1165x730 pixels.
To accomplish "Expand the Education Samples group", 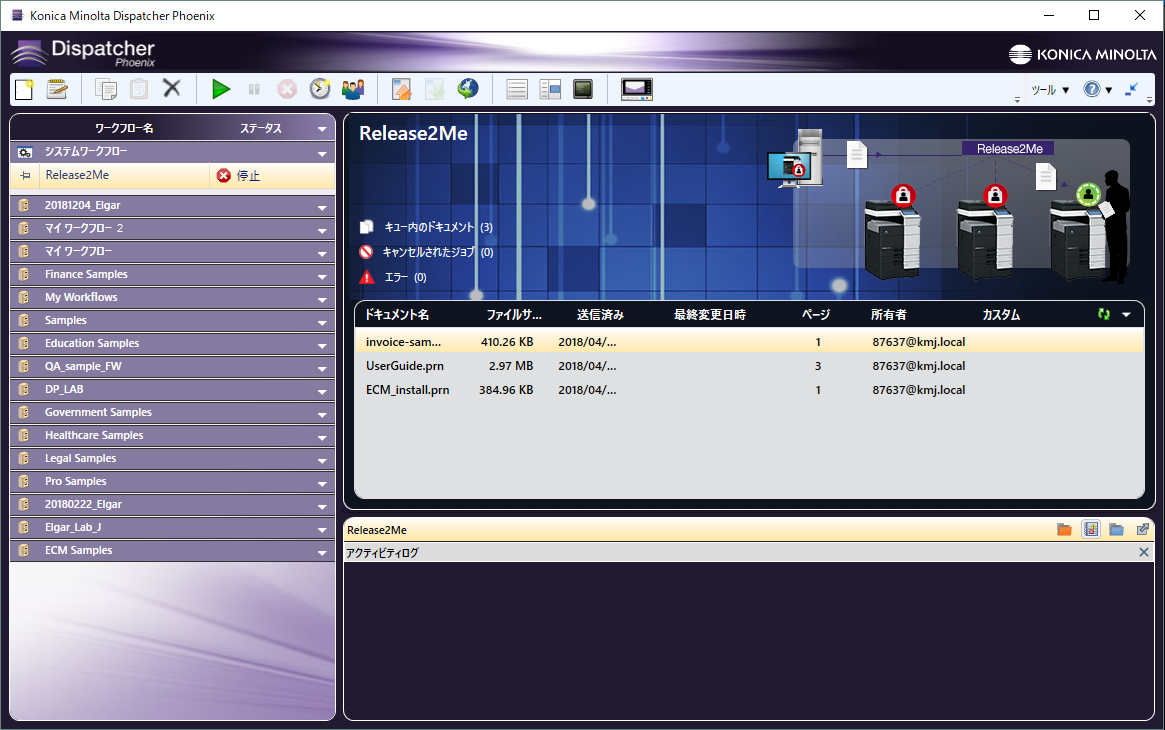I will click(322, 345).
